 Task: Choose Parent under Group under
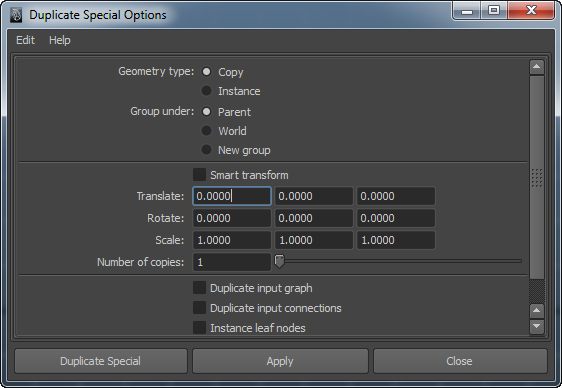click(x=206, y=111)
